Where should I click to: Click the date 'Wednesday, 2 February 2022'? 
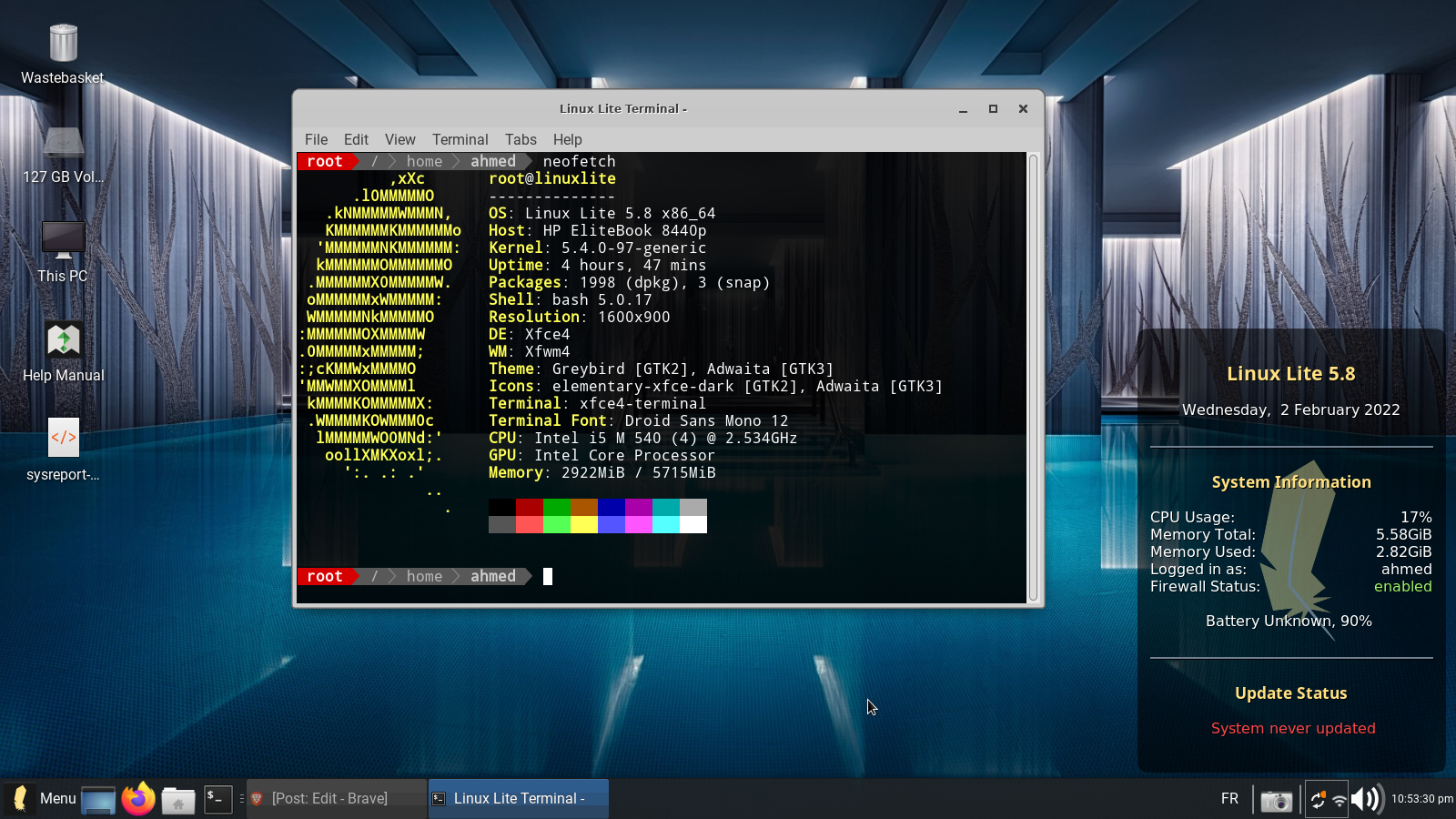click(x=1290, y=409)
